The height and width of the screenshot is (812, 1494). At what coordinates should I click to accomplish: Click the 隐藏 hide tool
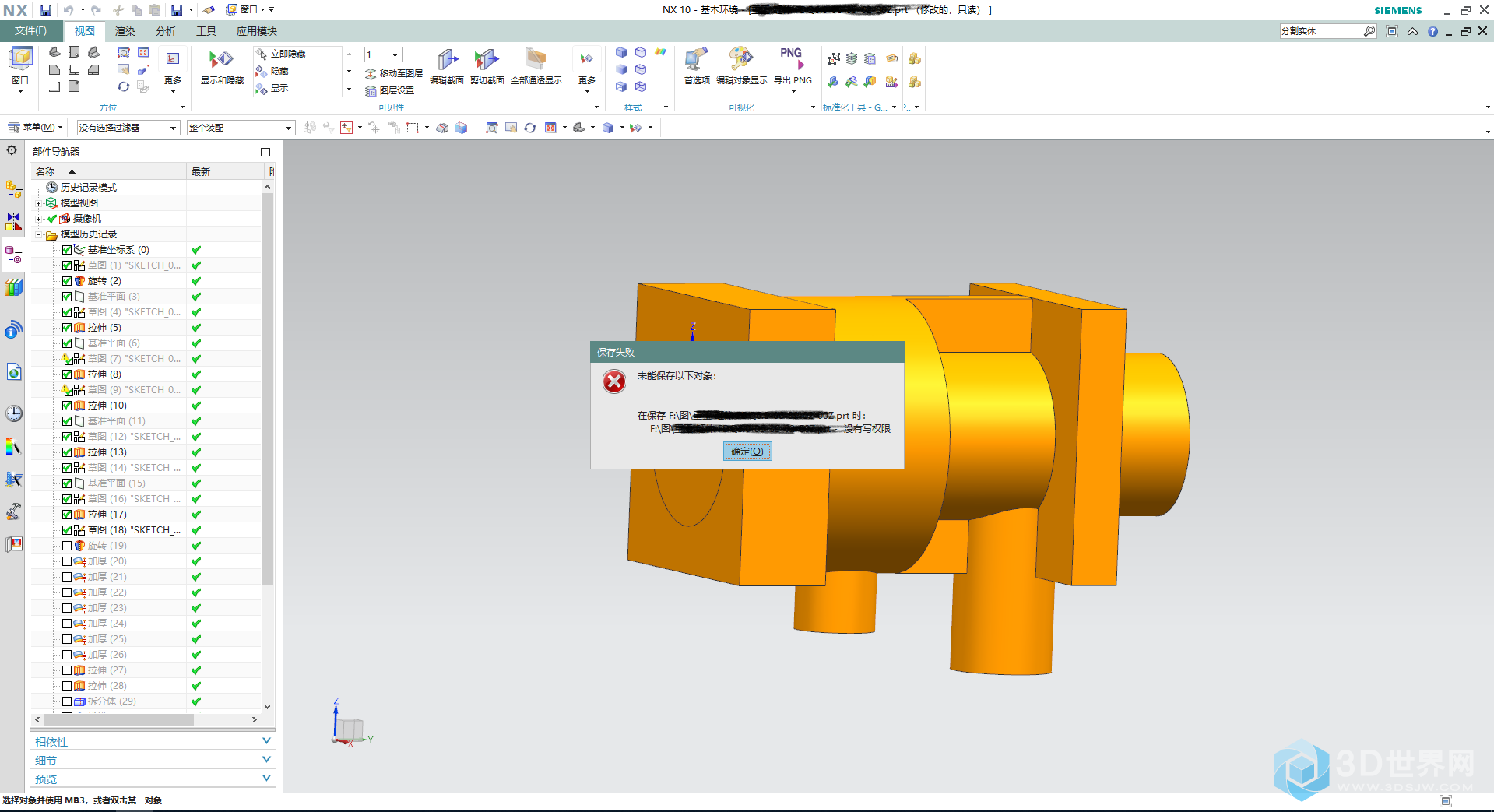click(x=272, y=71)
